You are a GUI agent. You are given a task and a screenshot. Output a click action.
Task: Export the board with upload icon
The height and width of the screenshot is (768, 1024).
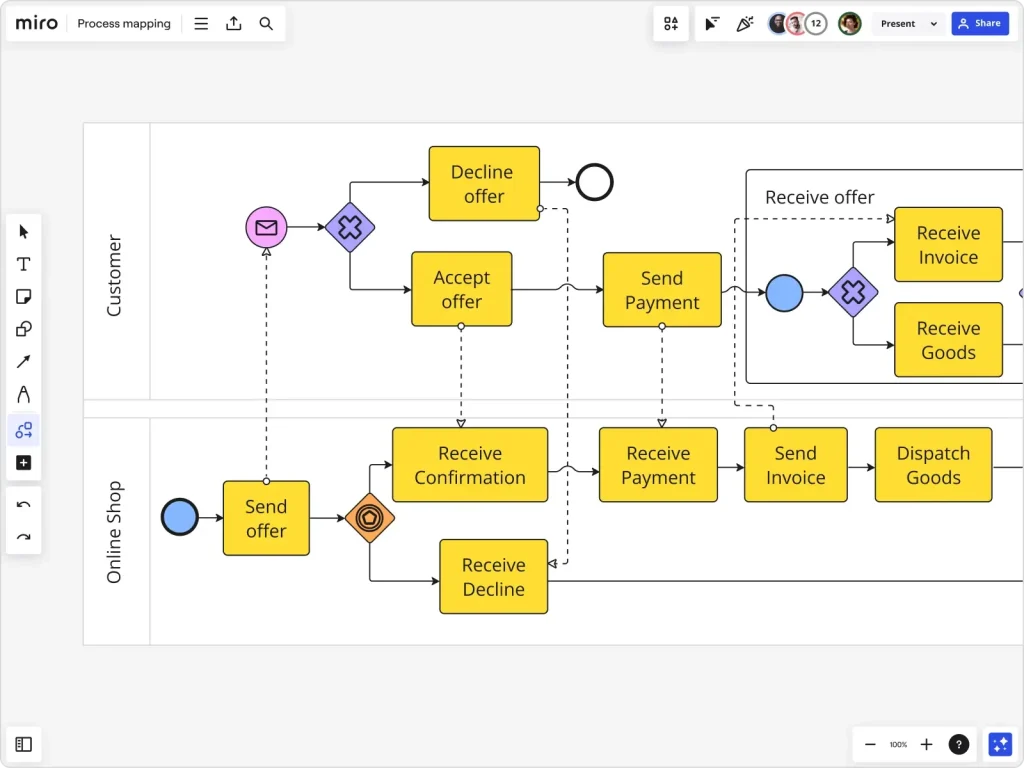[234, 24]
